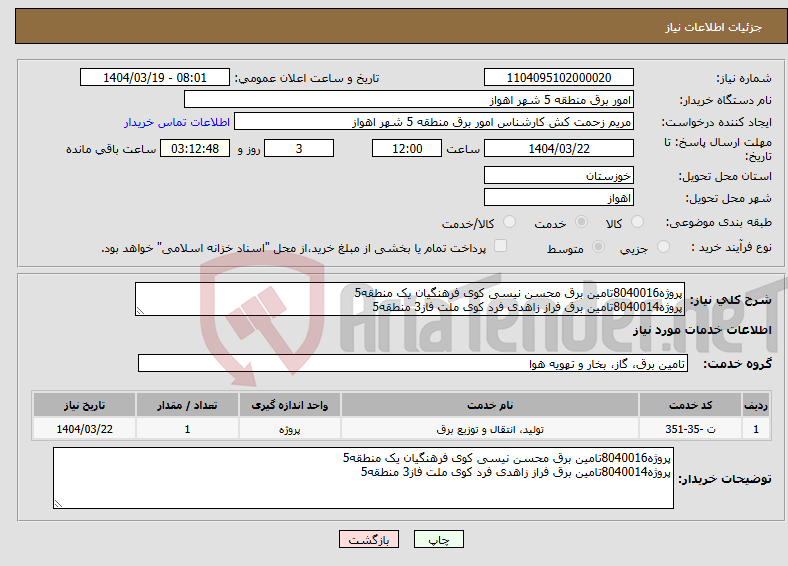The width and height of the screenshot is (788, 566).
Task: Click the 12:00 time field
Action: (407, 148)
